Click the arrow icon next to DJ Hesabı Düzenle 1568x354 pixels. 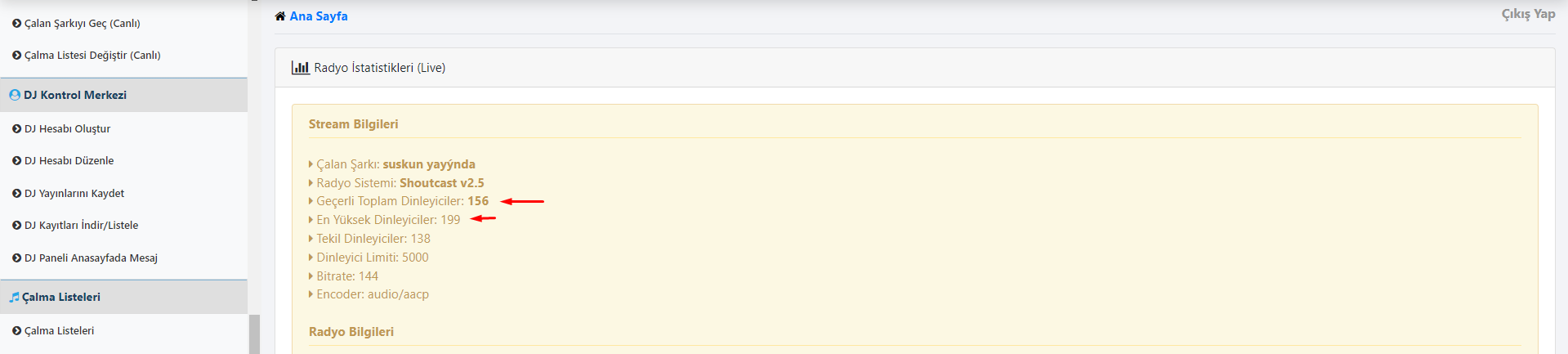tap(17, 161)
